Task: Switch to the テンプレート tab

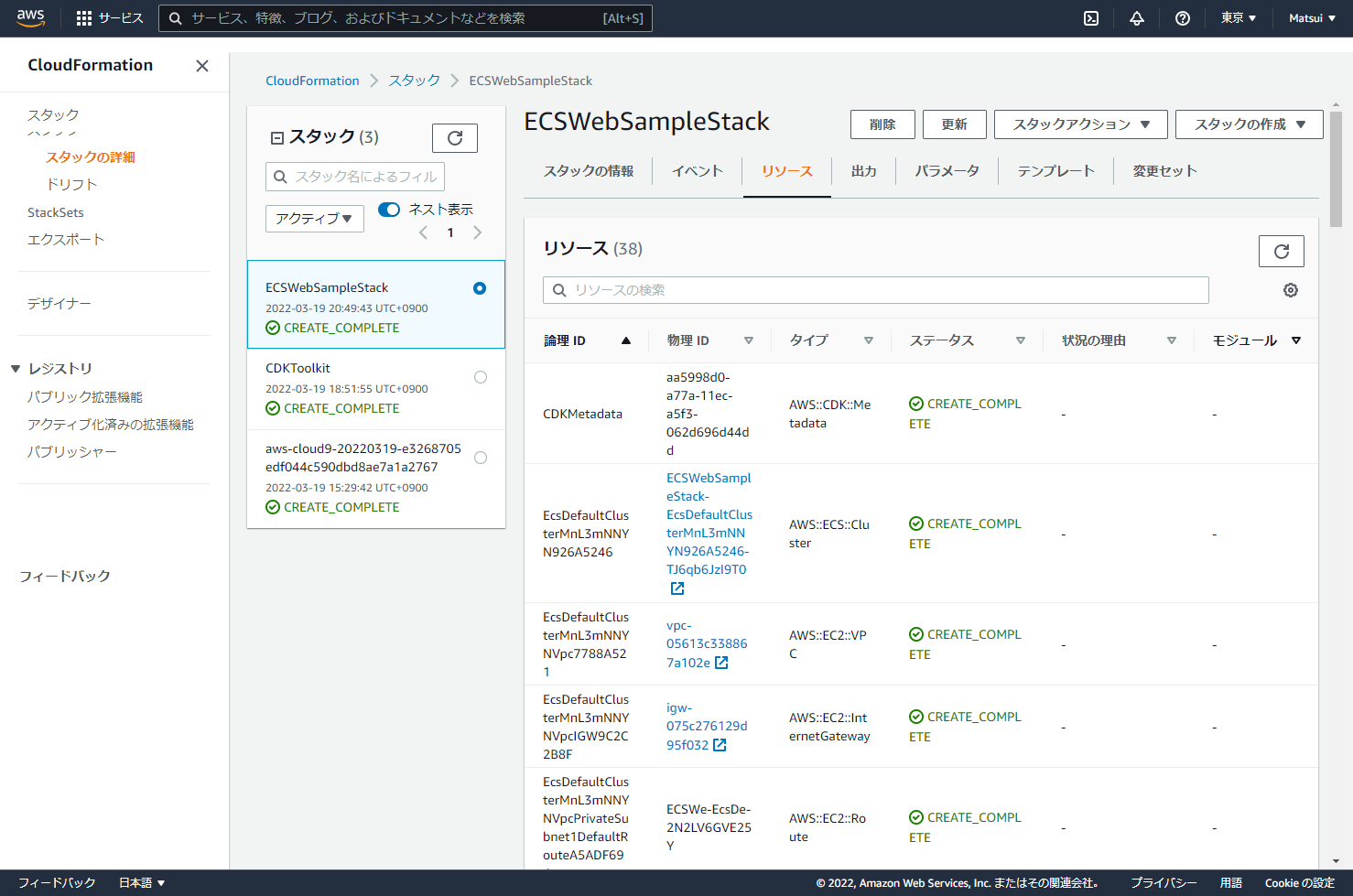Action: pos(1056,171)
